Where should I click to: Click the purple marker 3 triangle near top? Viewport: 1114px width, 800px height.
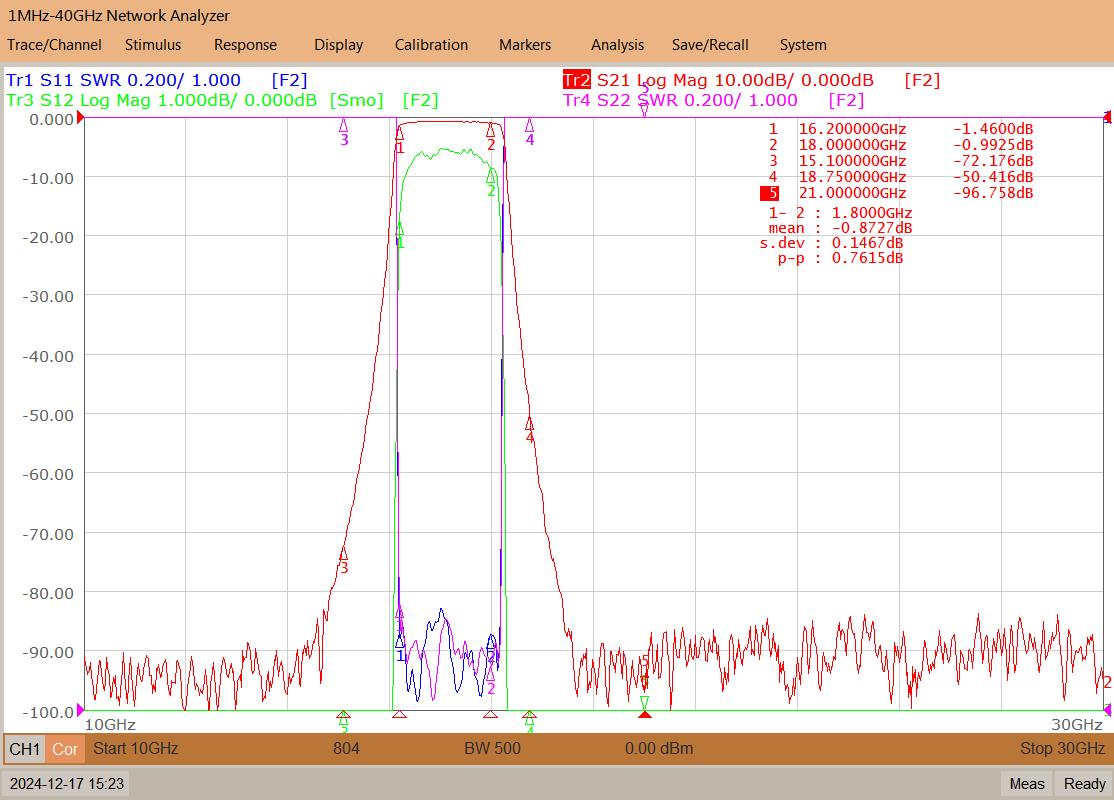click(x=344, y=126)
